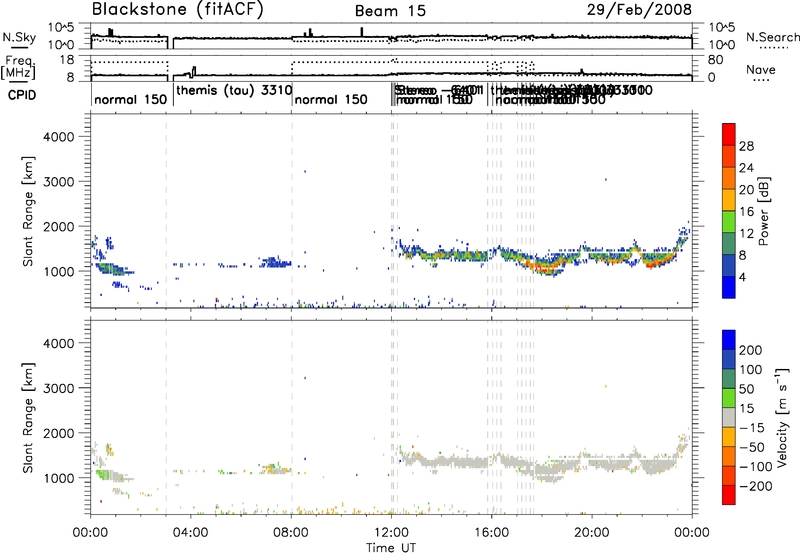Click the '-200' value on velocity scale
The height and width of the screenshot is (554, 800).
click(x=756, y=487)
